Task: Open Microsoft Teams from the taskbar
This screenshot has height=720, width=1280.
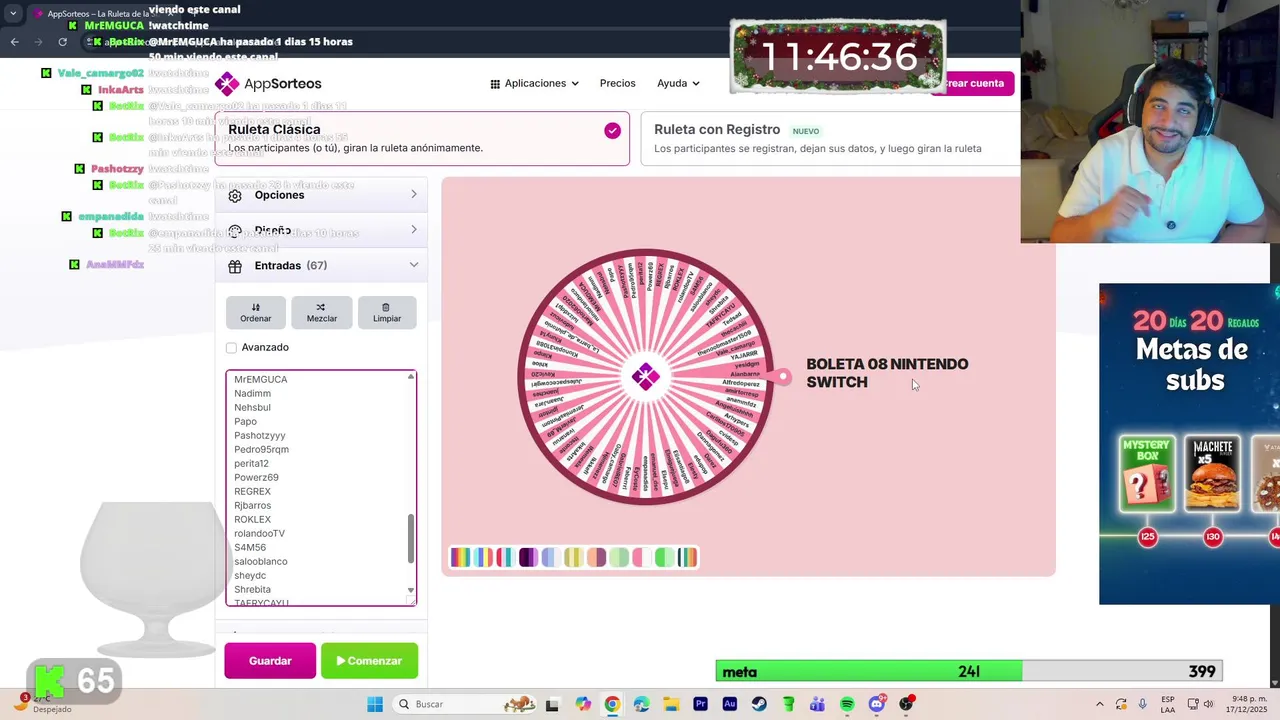Action: coord(817,704)
